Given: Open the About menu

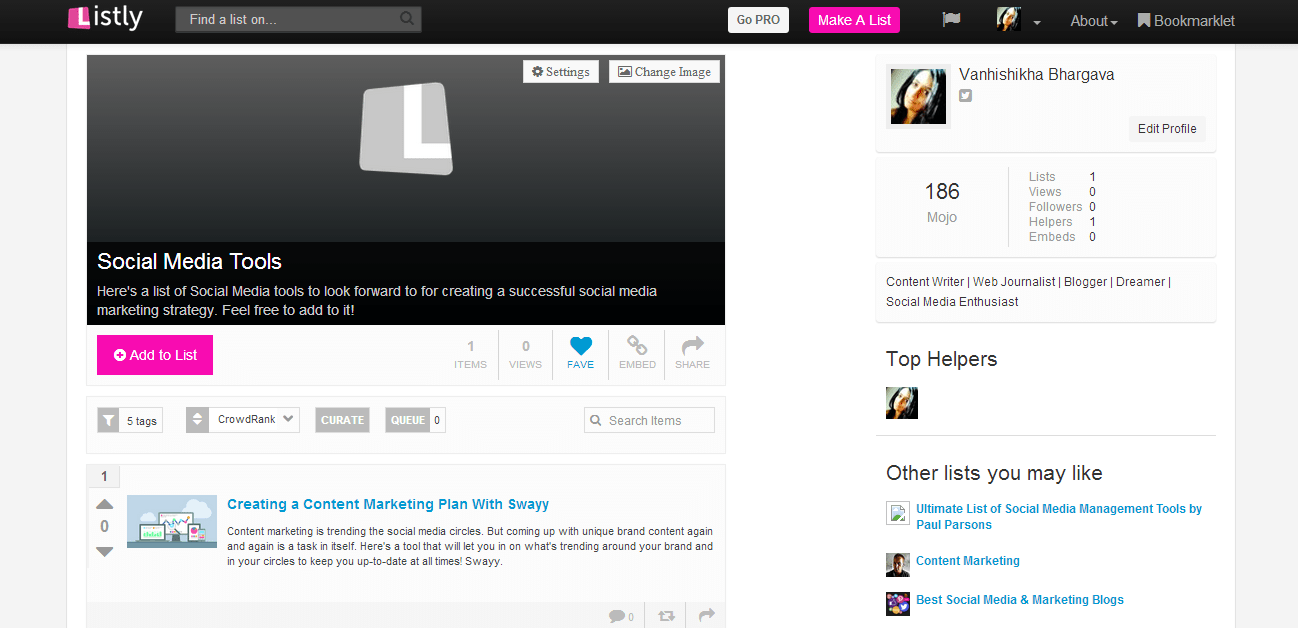Looking at the screenshot, I should (1094, 20).
